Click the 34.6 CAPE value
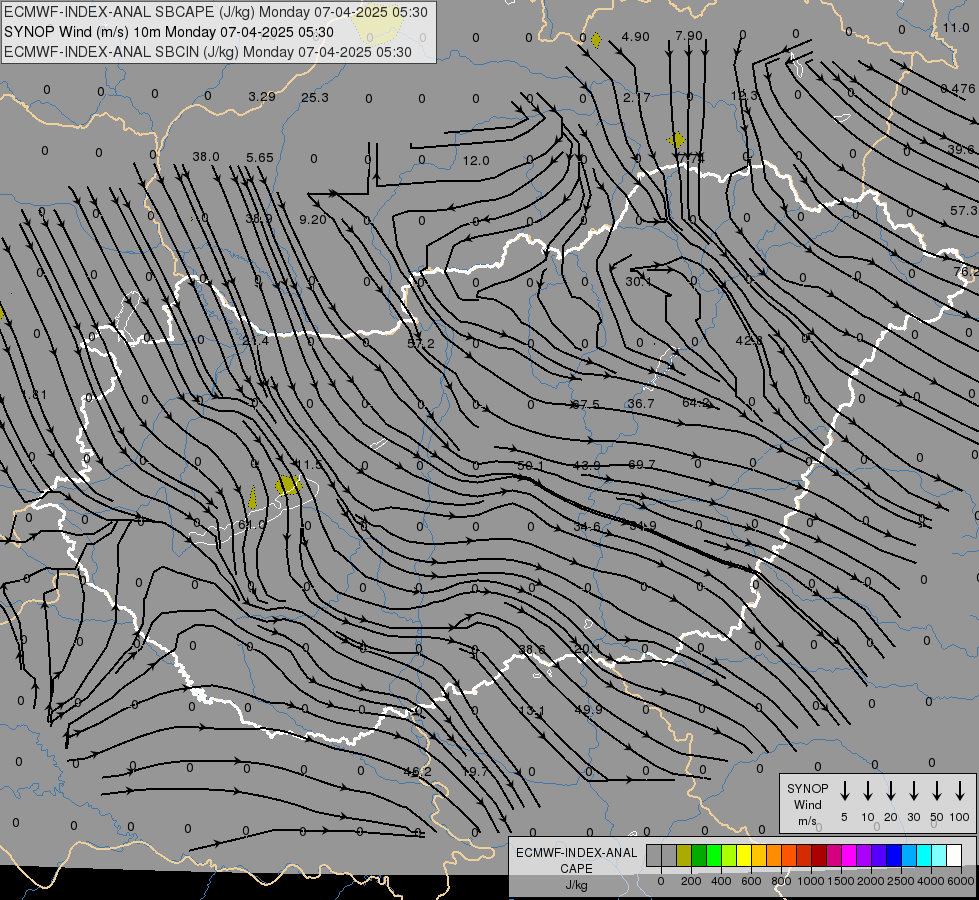The image size is (979, 900). pyautogui.click(x=587, y=527)
